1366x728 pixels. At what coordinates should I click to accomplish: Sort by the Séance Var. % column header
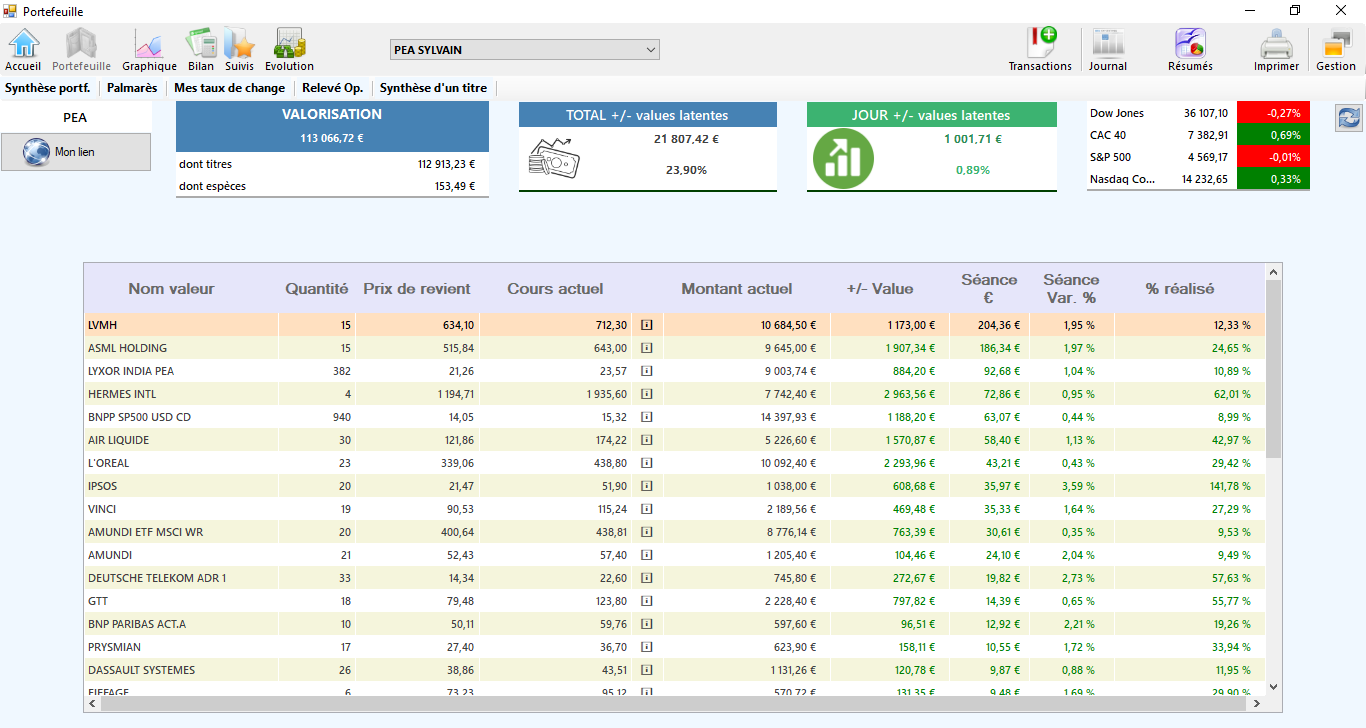point(1071,289)
